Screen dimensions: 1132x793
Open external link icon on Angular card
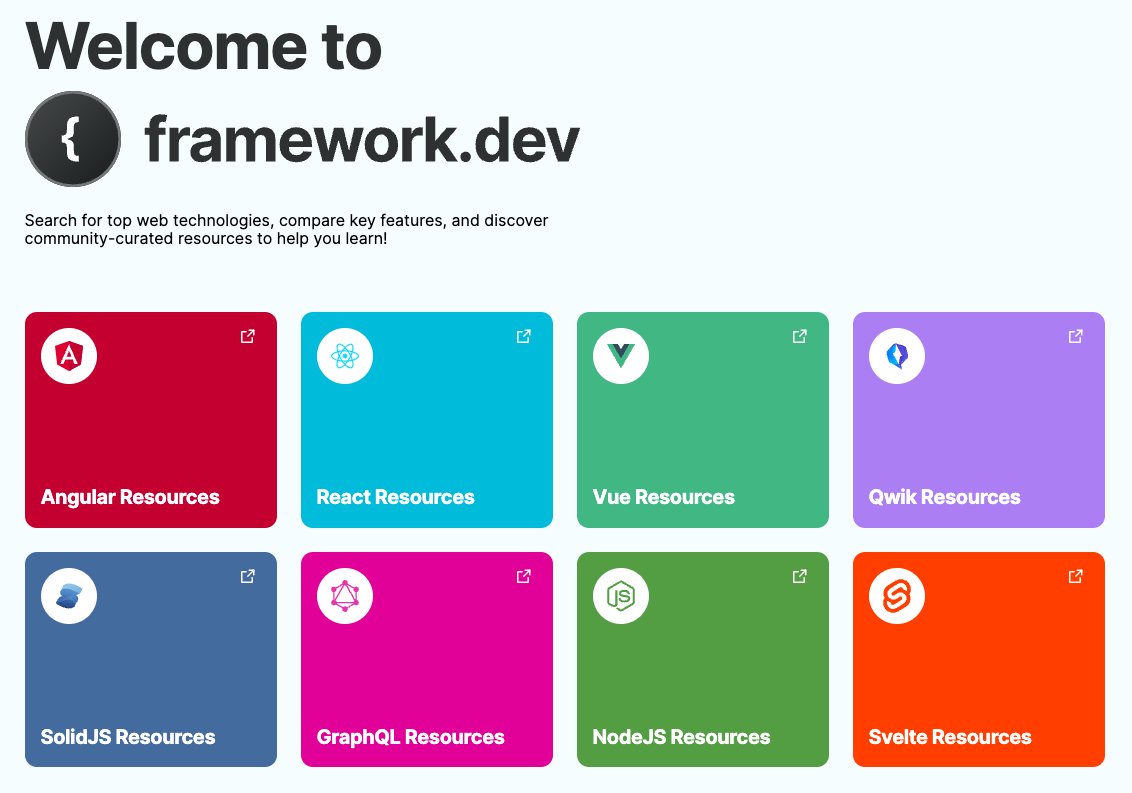pyautogui.click(x=248, y=336)
